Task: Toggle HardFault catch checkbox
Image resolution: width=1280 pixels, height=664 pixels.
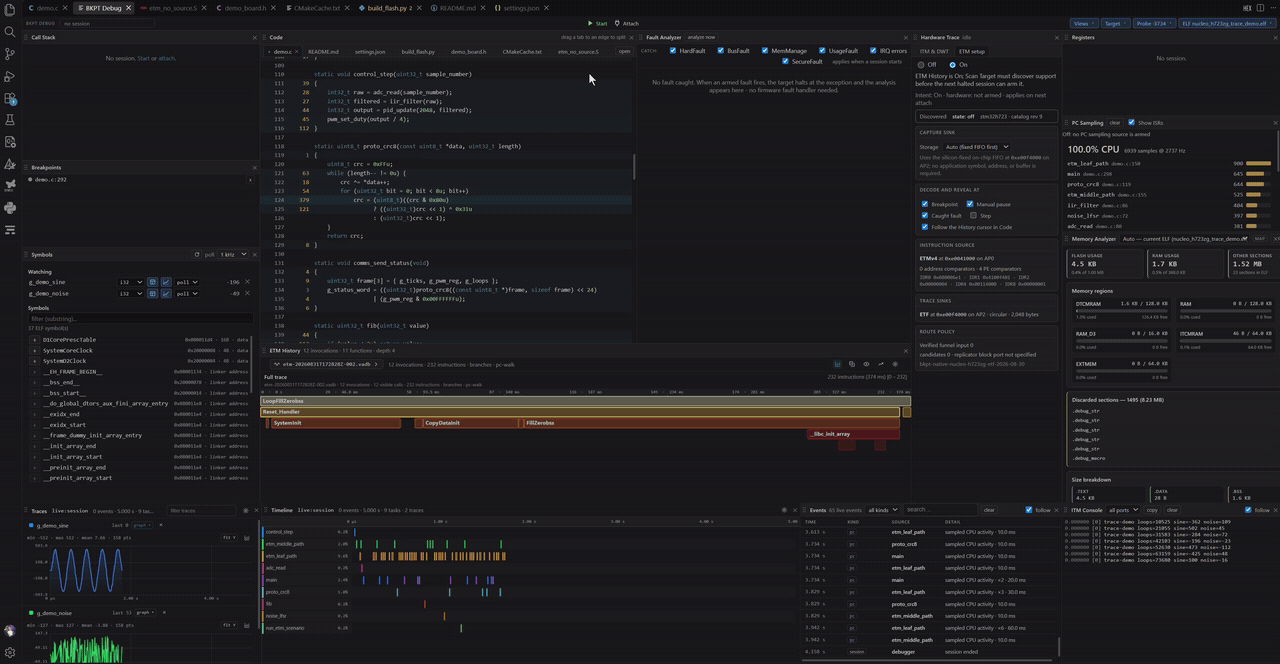Action: (x=673, y=51)
